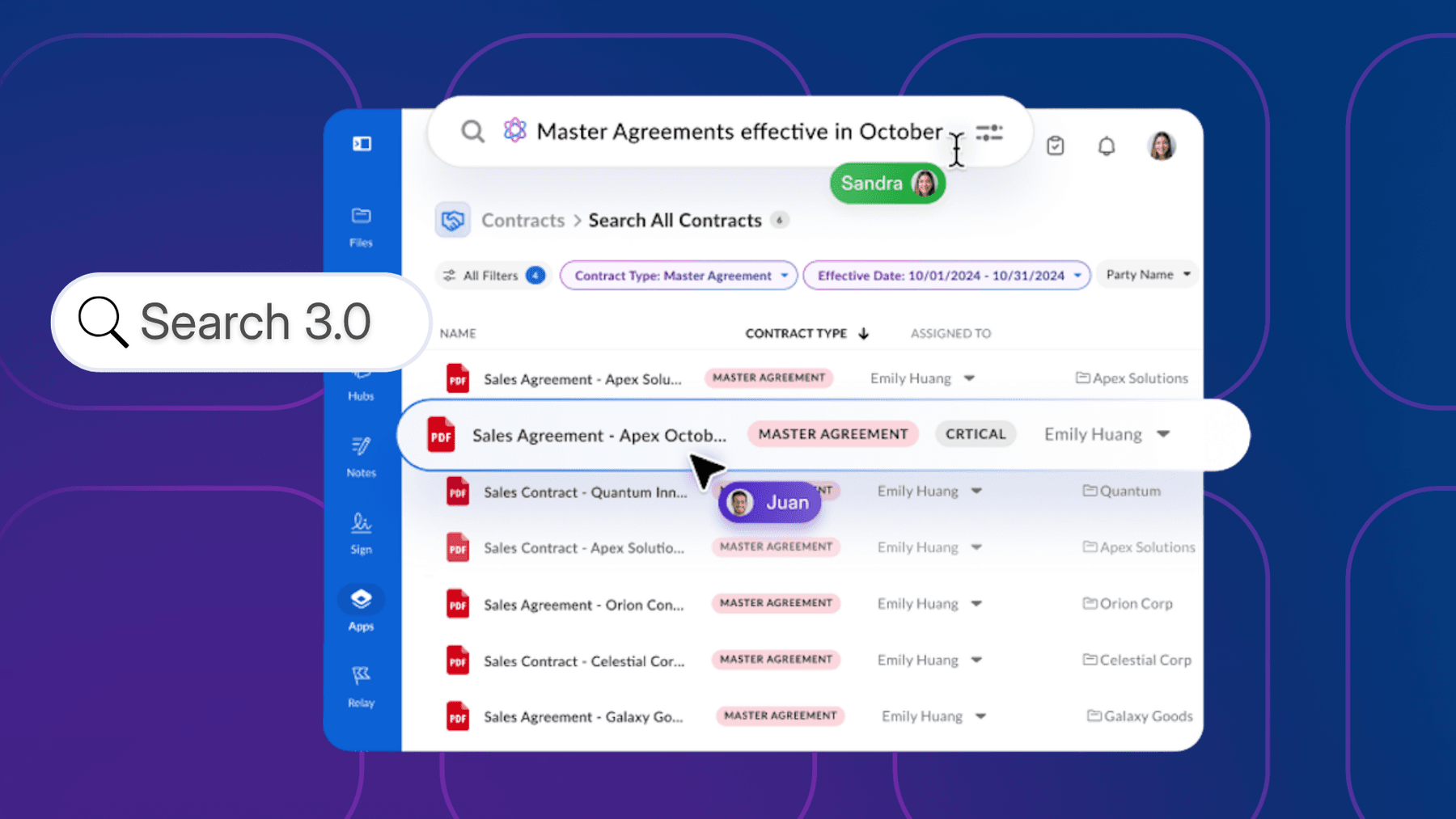Open the notifications bell
1456x819 pixels.
(x=1107, y=146)
